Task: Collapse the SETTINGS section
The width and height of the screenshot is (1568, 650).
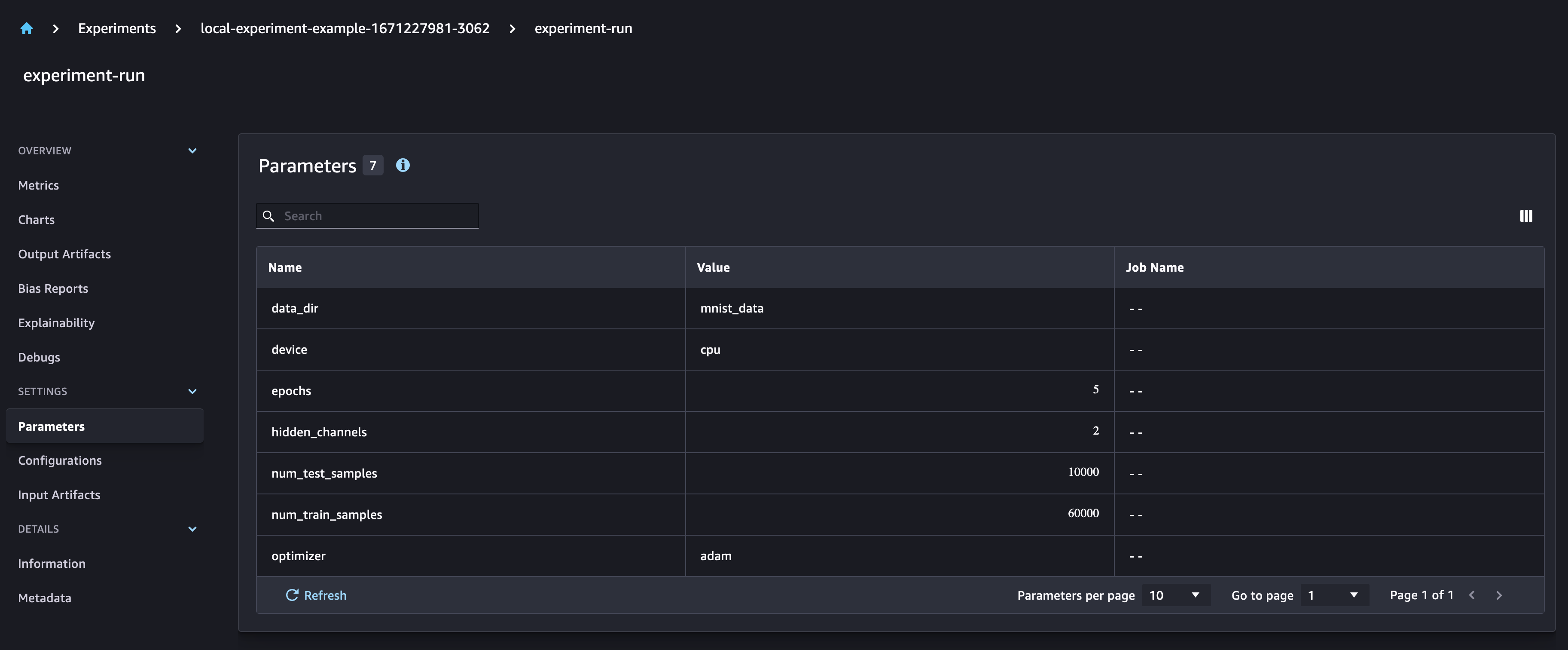Action: click(192, 391)
